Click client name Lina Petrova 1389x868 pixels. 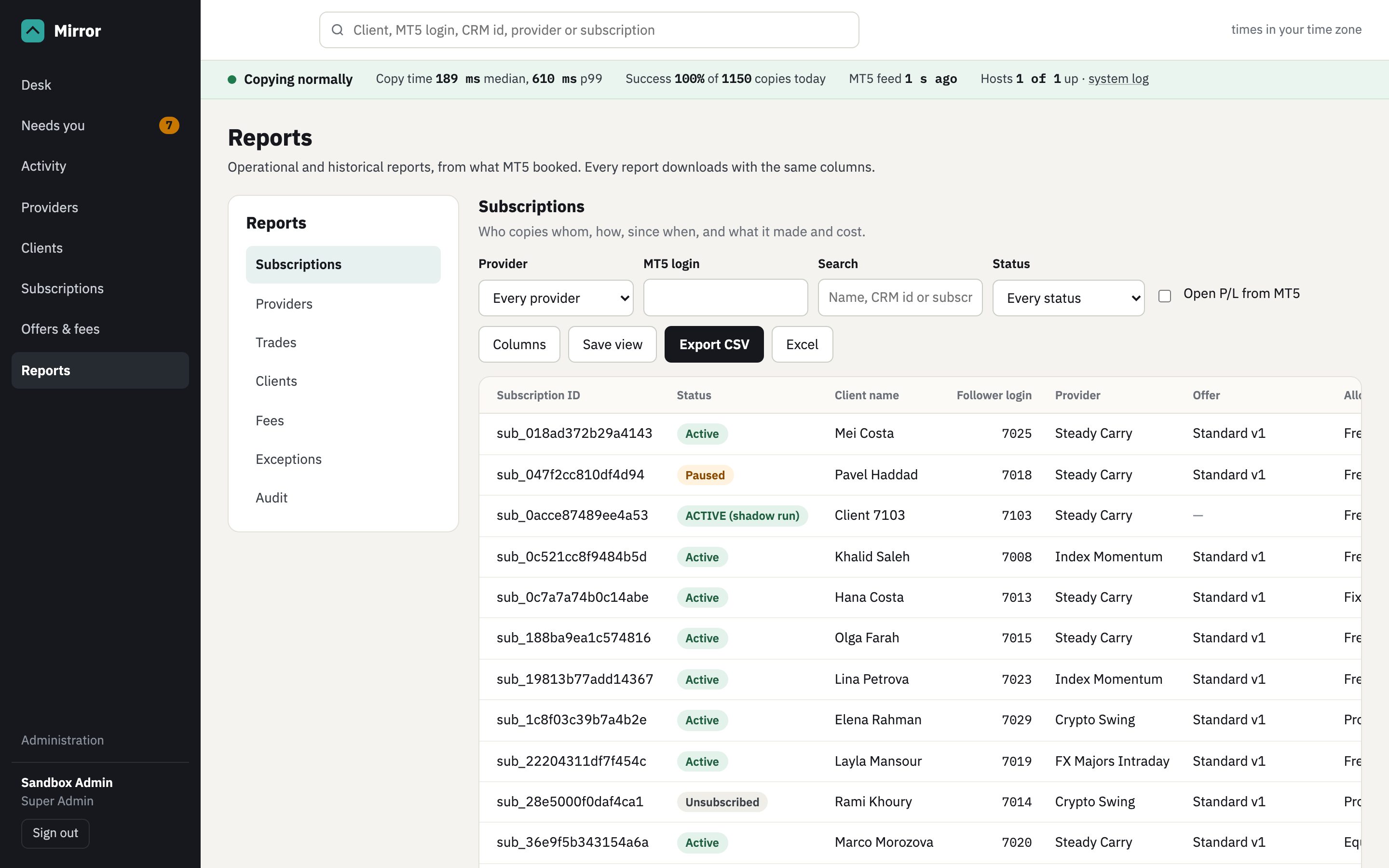872,679
